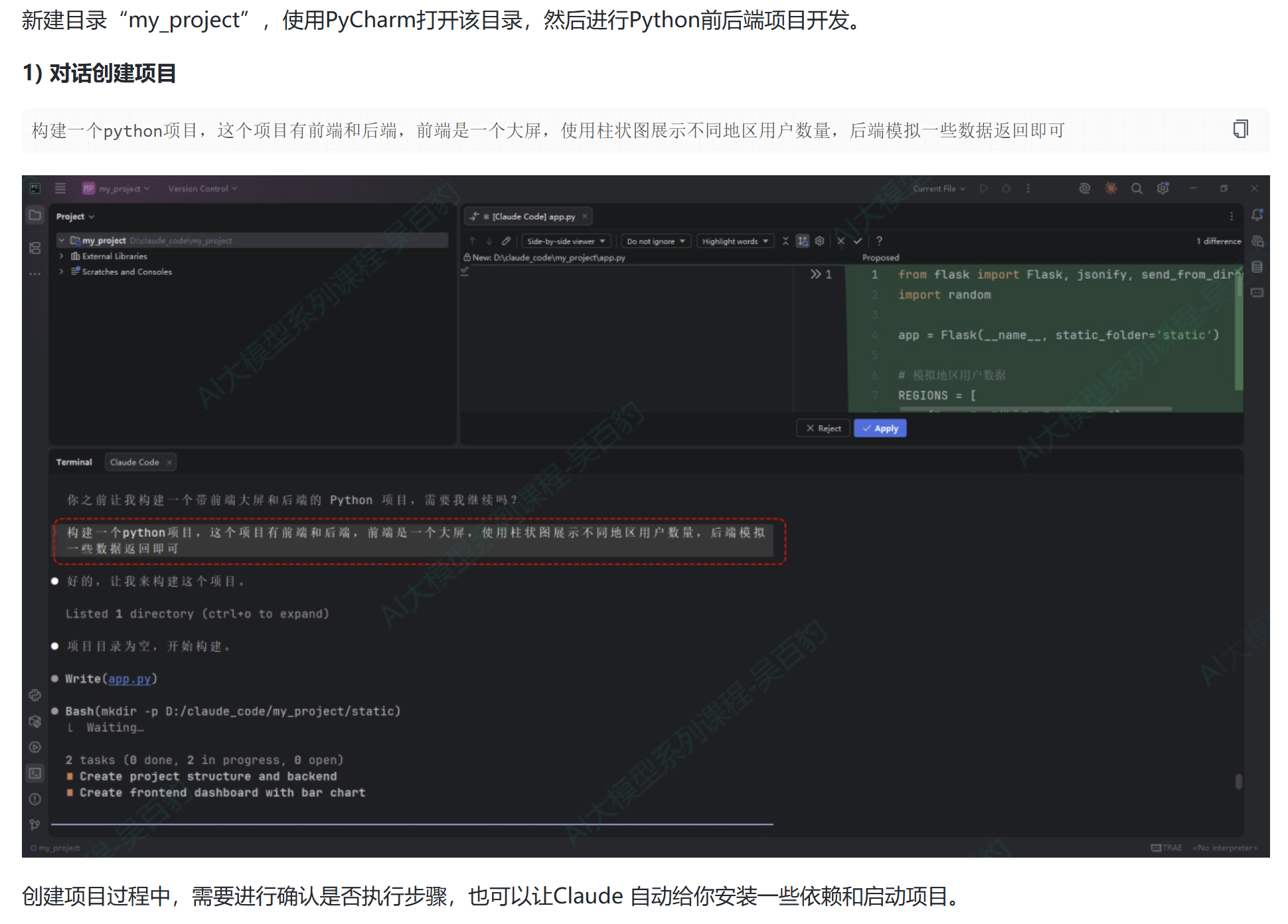The width and height of the screenshot is (1288, 924).
Task: Select the Terminal tab label
Action: [74, 462]
